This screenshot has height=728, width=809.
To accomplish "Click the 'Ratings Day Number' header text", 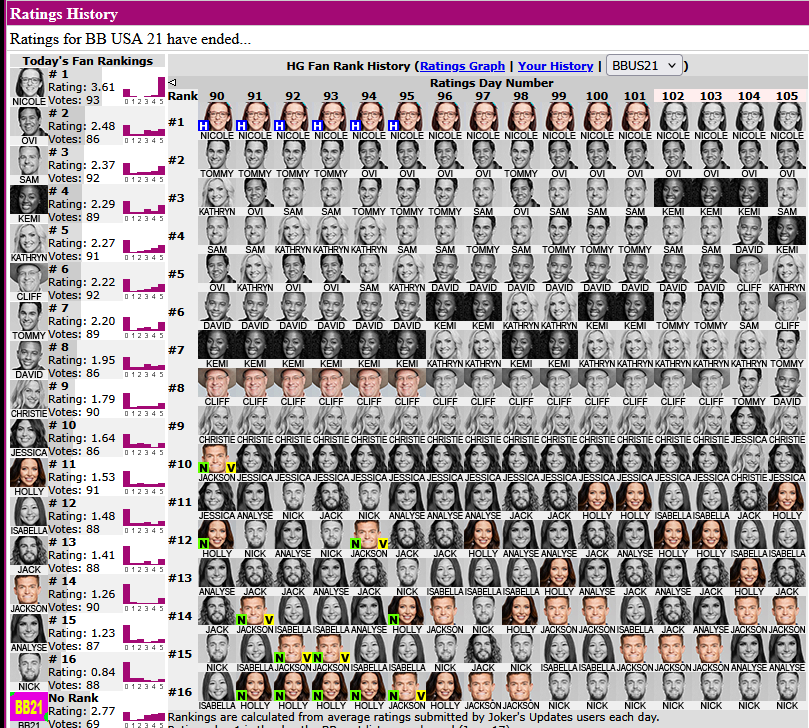I will tap(491, 83).
